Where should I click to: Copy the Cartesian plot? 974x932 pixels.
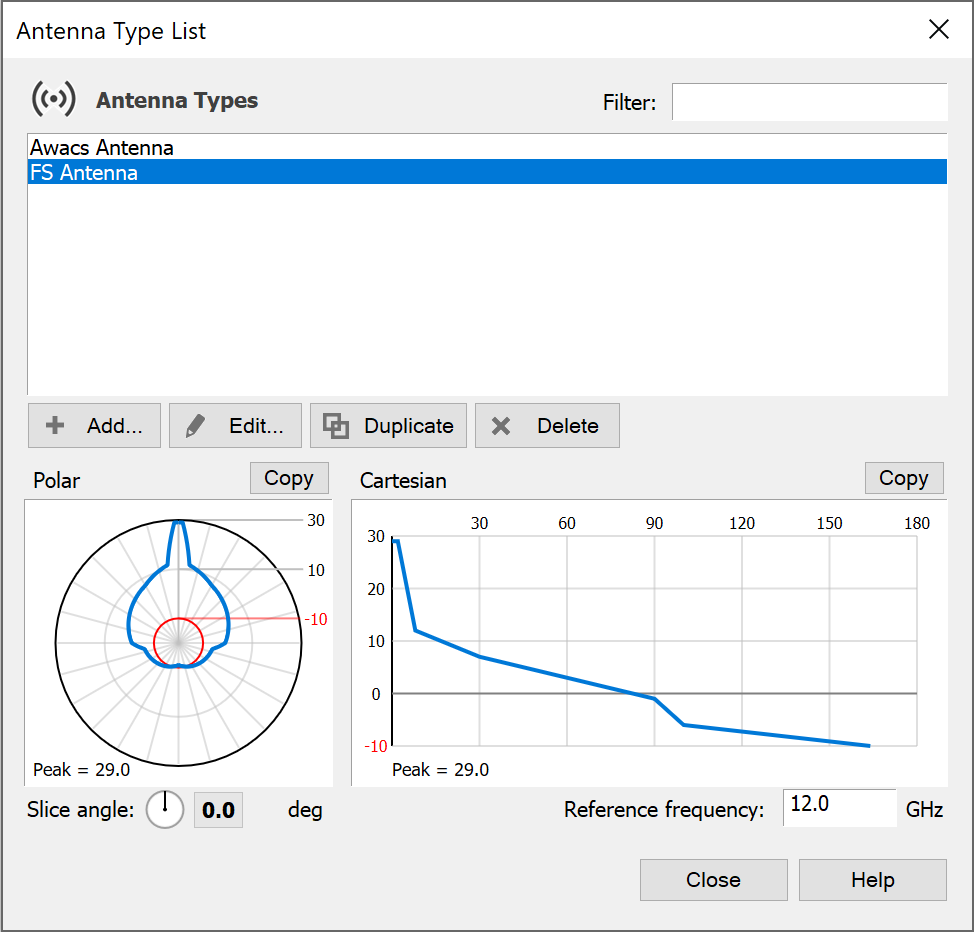click(x=903, y=478)
